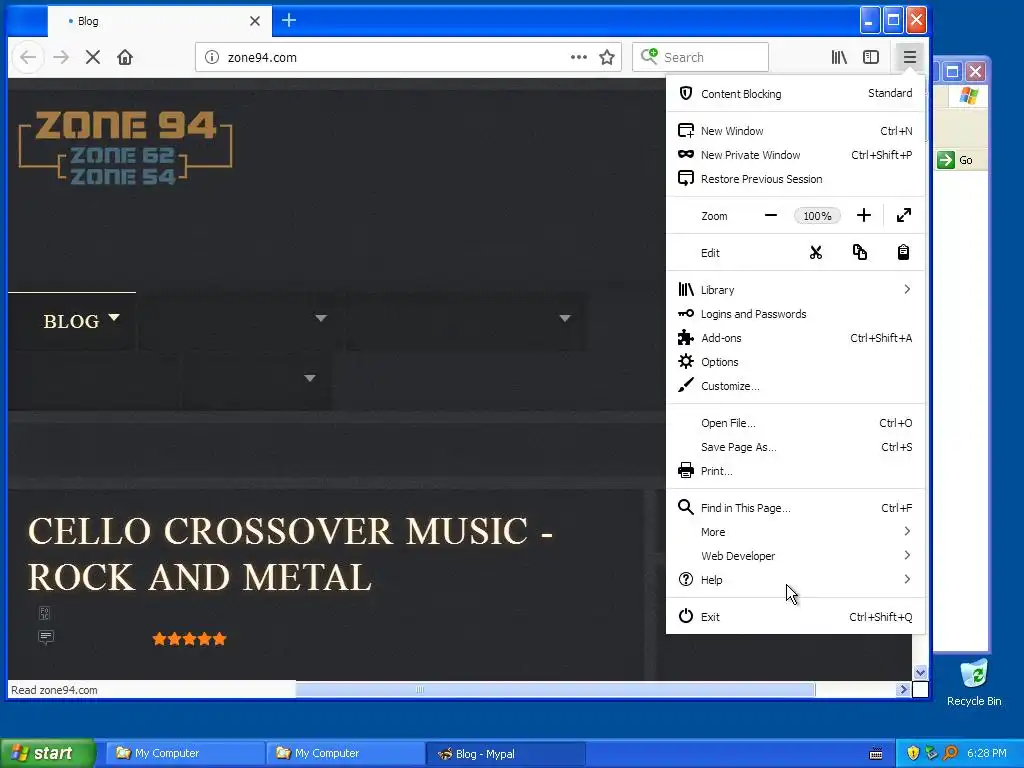Select Open File... entry
1024x768 pixels.
click(x=795, y=423)
